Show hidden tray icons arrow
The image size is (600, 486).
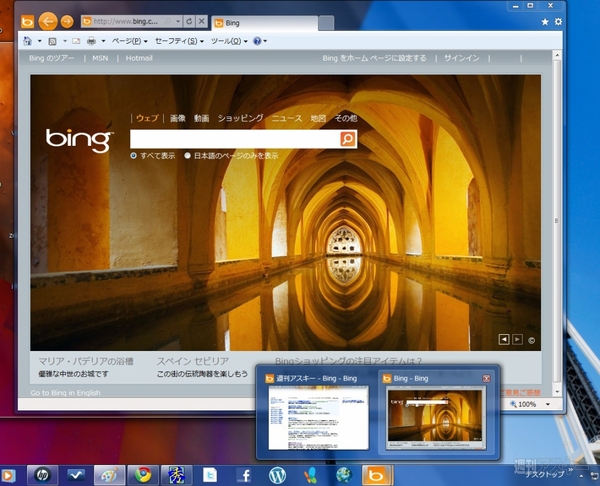581,476
